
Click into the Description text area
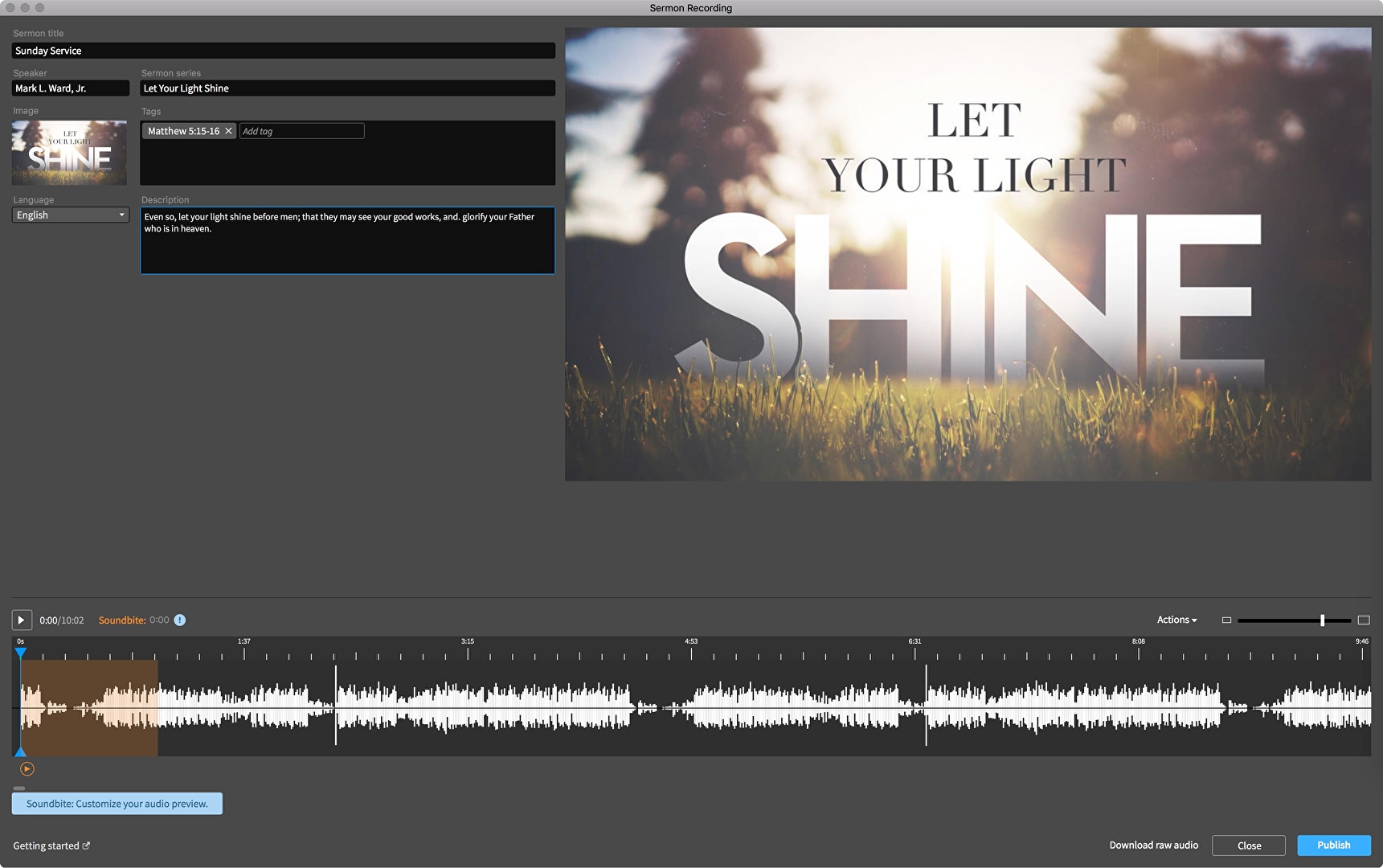(x=348, y=240)
